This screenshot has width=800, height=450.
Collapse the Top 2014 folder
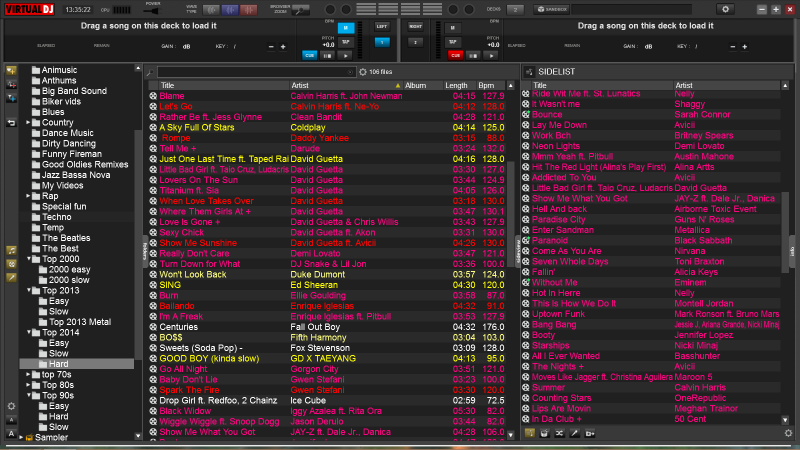click(29, 333)
